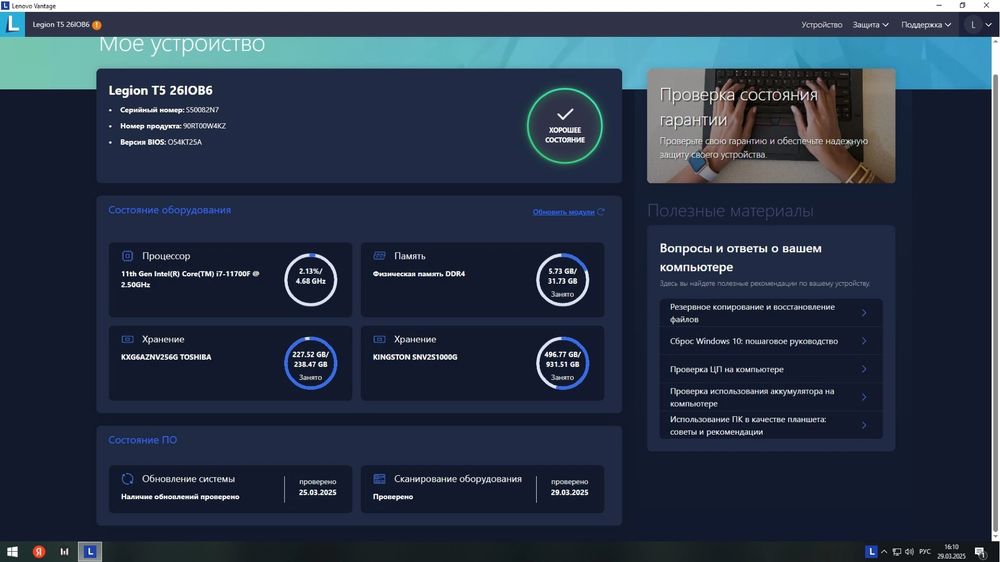The width and height of the screenshot is (1000, 562).
Task: Click Lenovo Vantage tray icon
Action: pyautogui.click(x=871, y=552)
